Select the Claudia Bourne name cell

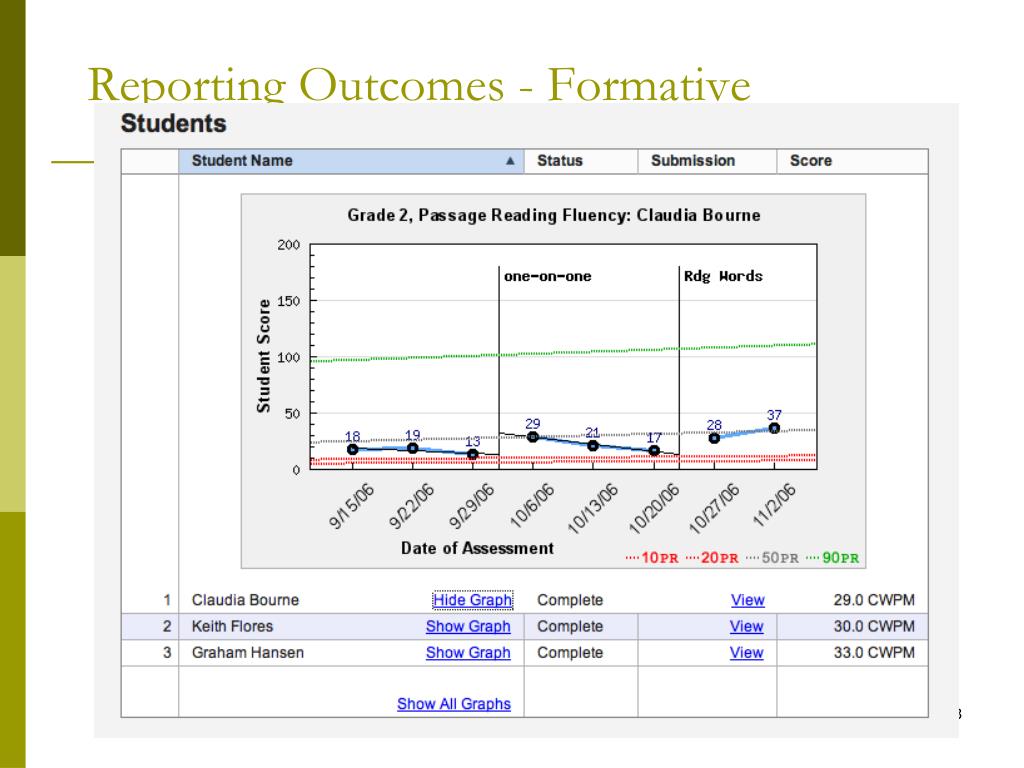(245, 600)
